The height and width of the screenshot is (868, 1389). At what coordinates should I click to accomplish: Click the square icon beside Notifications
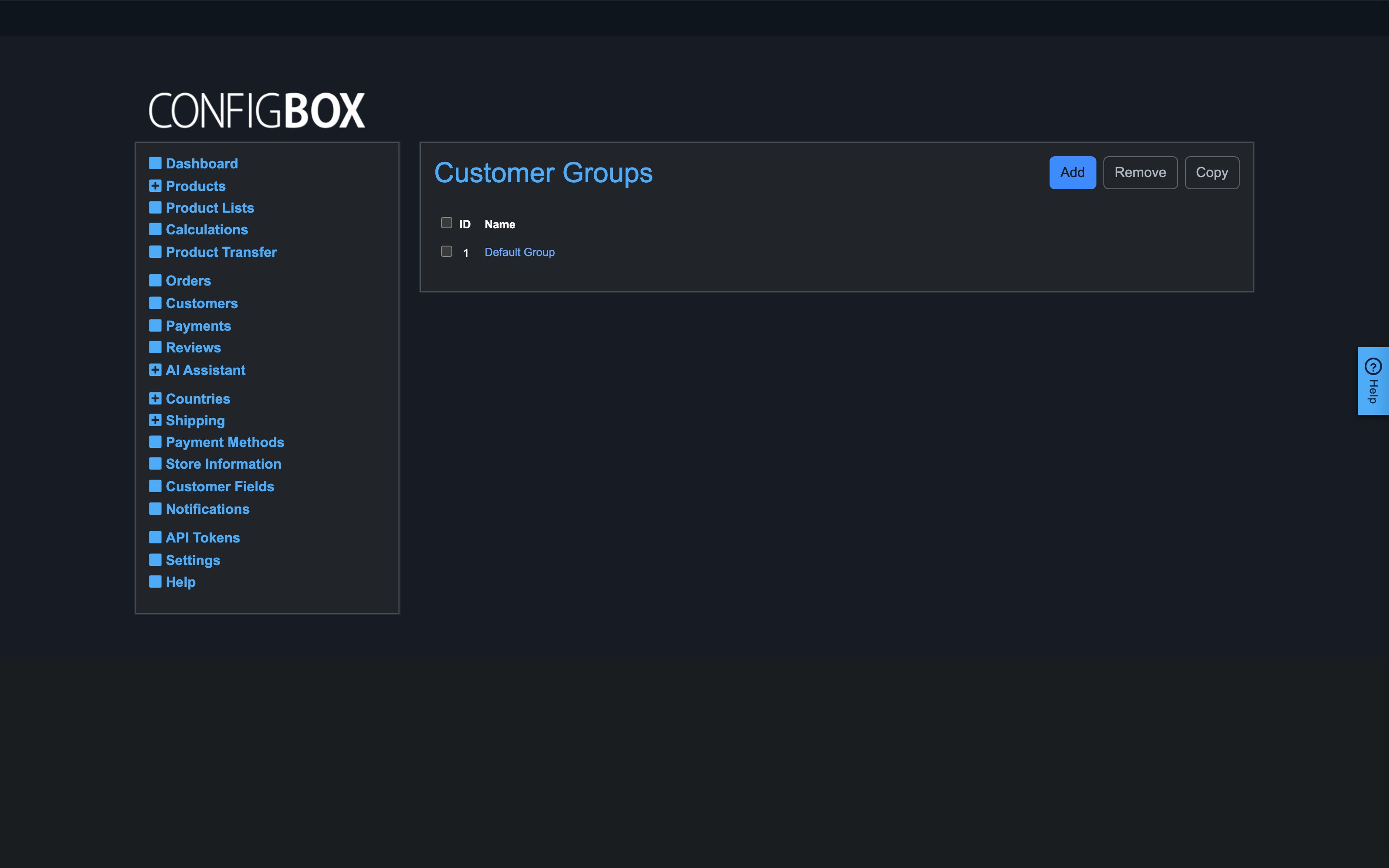click(155, 509)
